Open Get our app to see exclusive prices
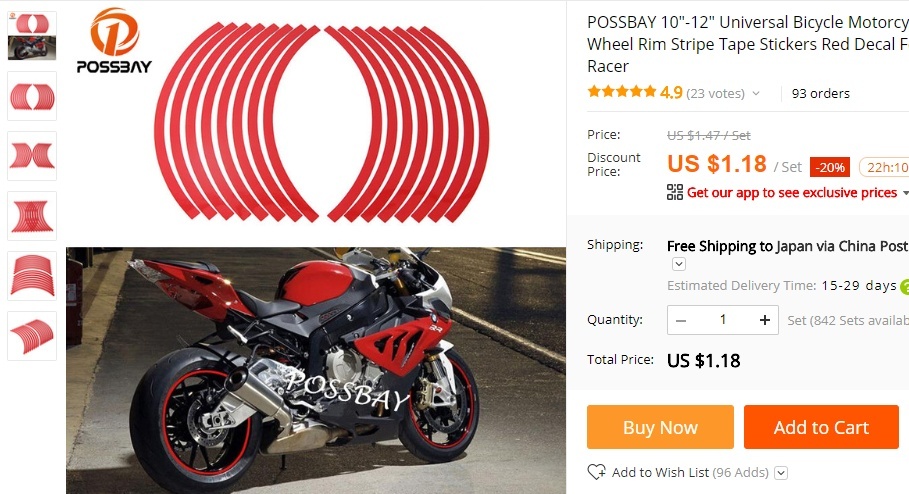 [792, 192]
